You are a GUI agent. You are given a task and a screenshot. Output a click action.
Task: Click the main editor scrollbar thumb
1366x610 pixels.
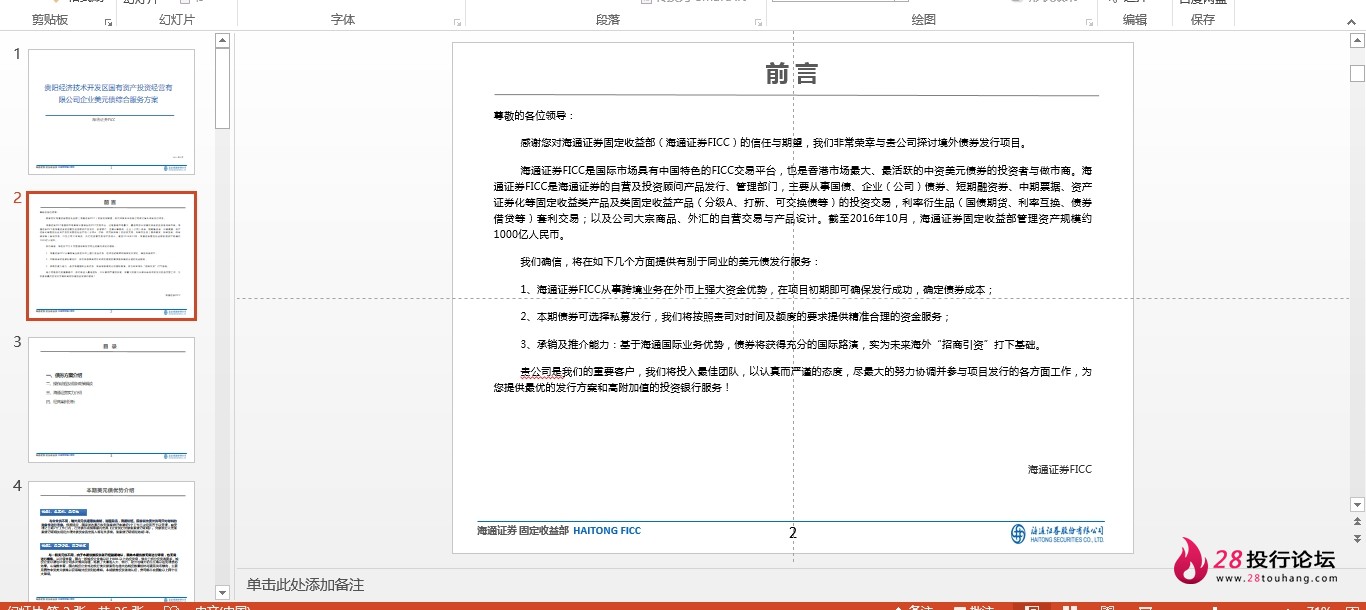point(1357,73)
